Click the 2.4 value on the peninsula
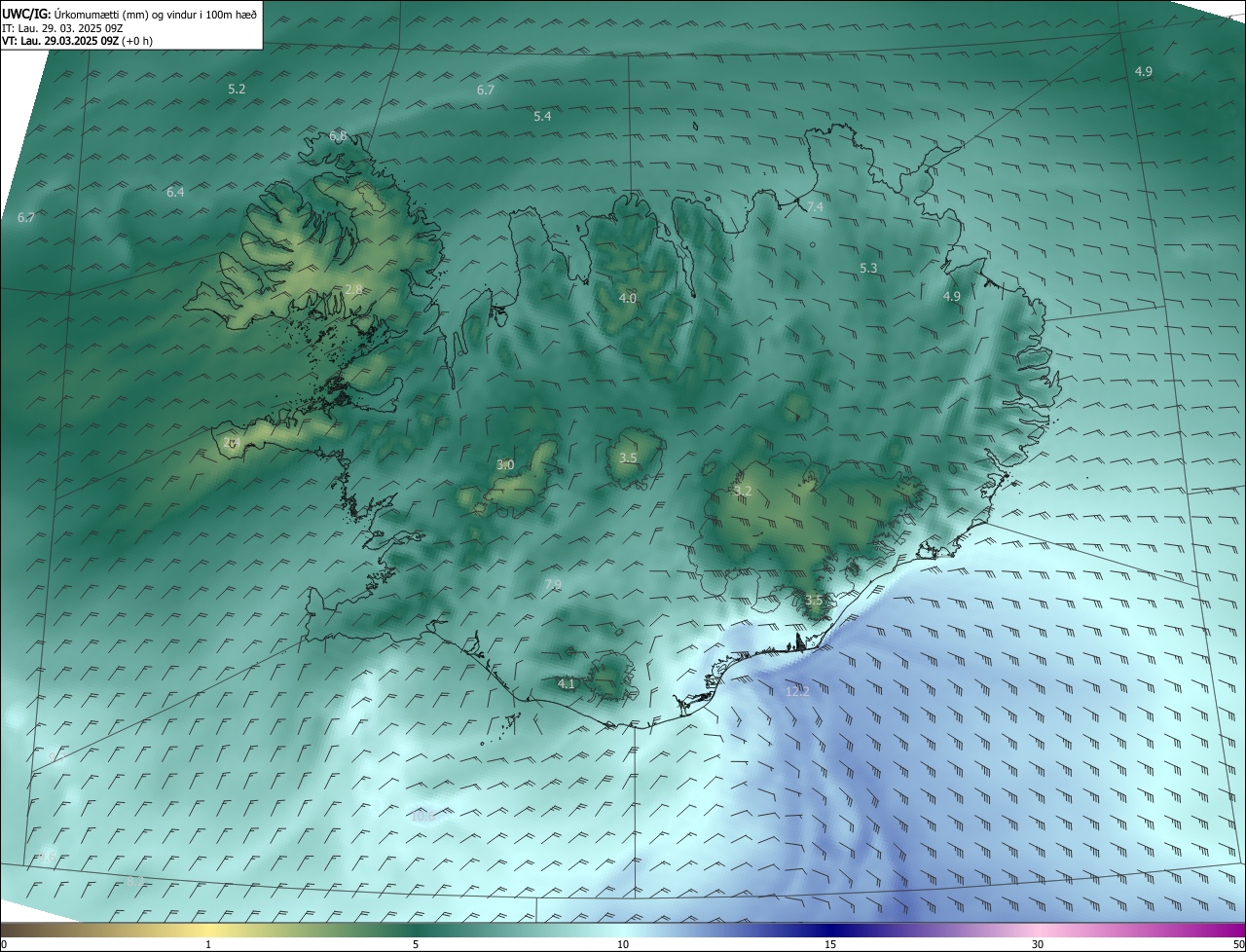1246x952 pixels. [231, 442]
